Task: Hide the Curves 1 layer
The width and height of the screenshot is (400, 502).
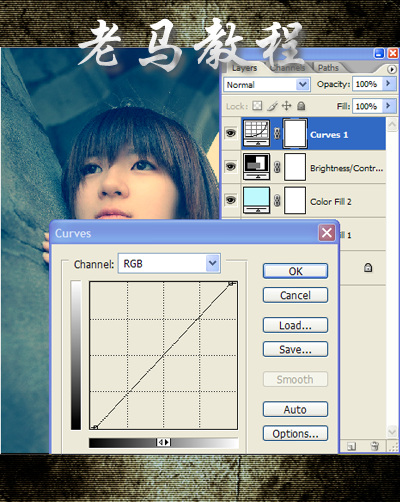Action: (231, 133)
